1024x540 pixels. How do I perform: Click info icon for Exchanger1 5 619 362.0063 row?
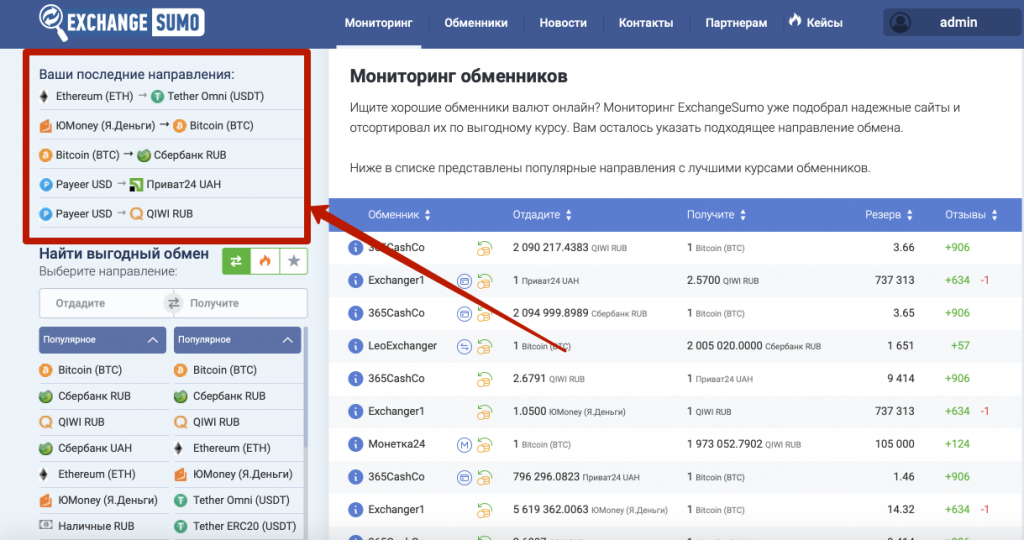[355, 510]
